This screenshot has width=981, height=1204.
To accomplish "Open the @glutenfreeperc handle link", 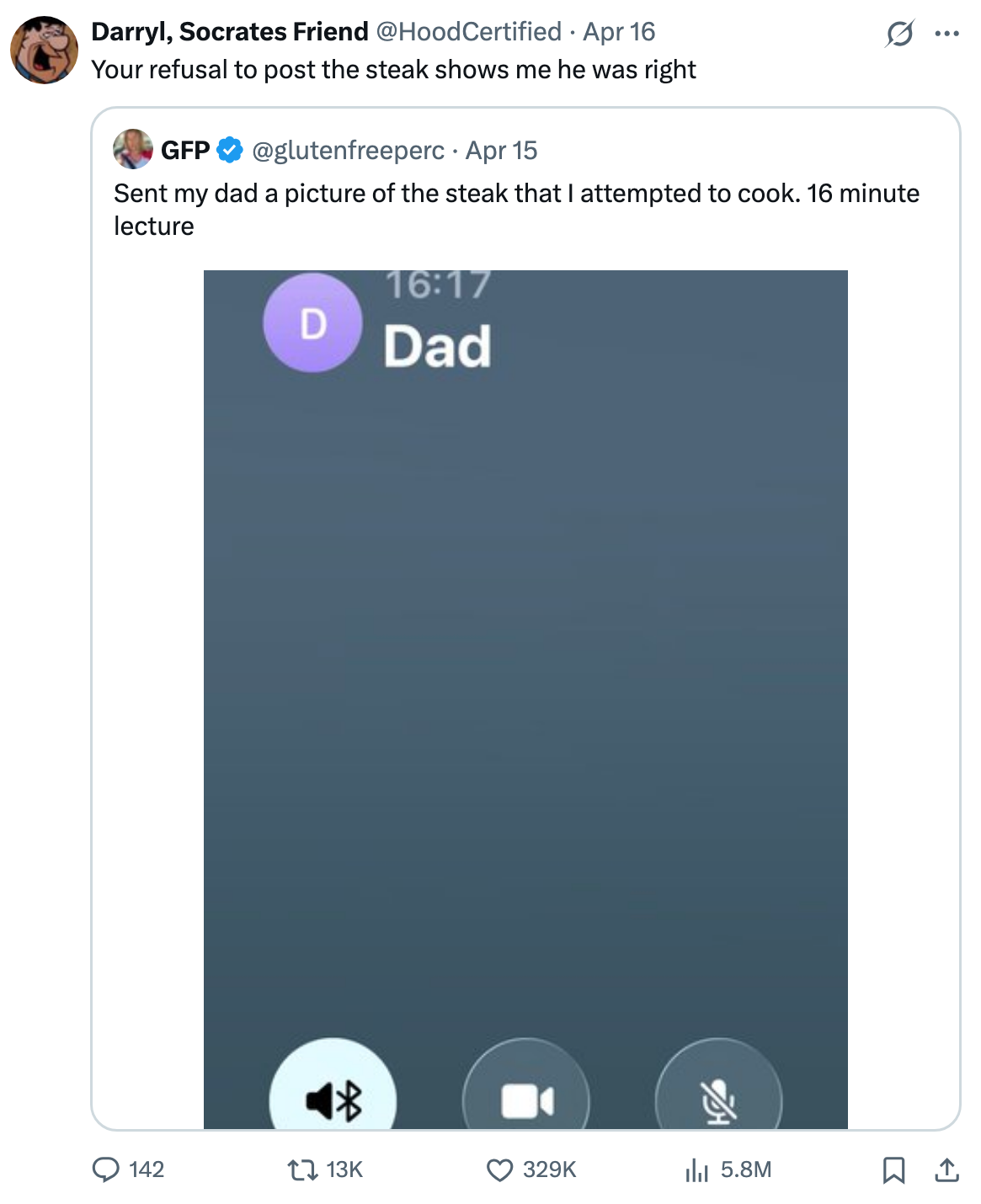I will [x=348, y=151].
